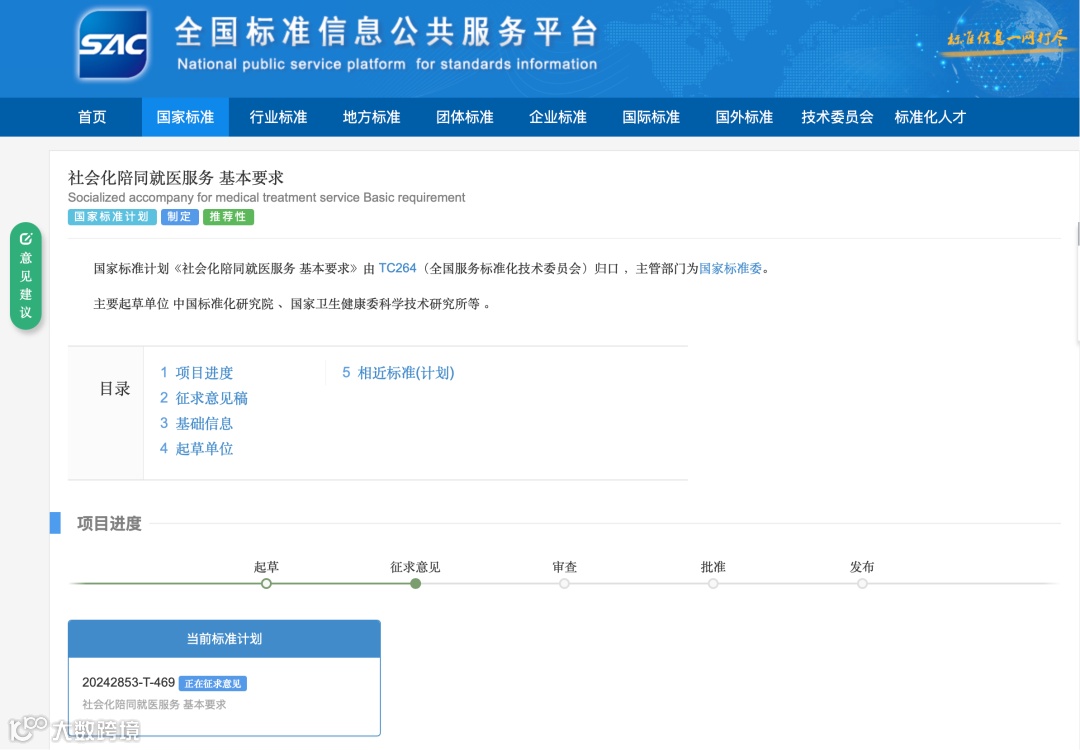Viewport: 1080px width, 750px height.
Task: Click the blue 制定 tag
Action: [x=180, y=217]
